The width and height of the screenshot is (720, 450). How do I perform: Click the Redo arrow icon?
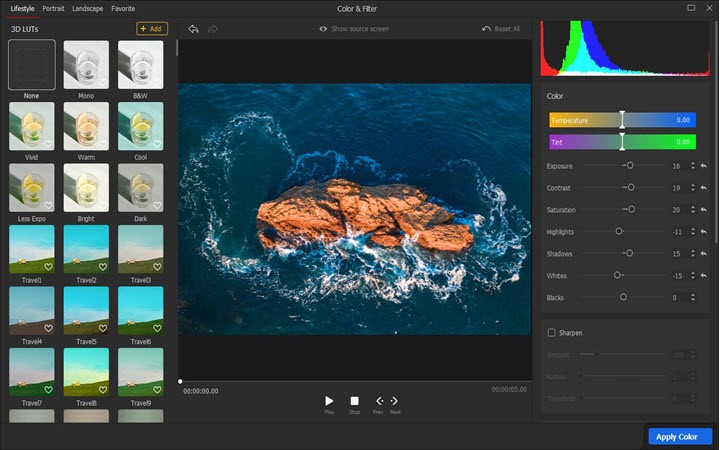(212, 29)
